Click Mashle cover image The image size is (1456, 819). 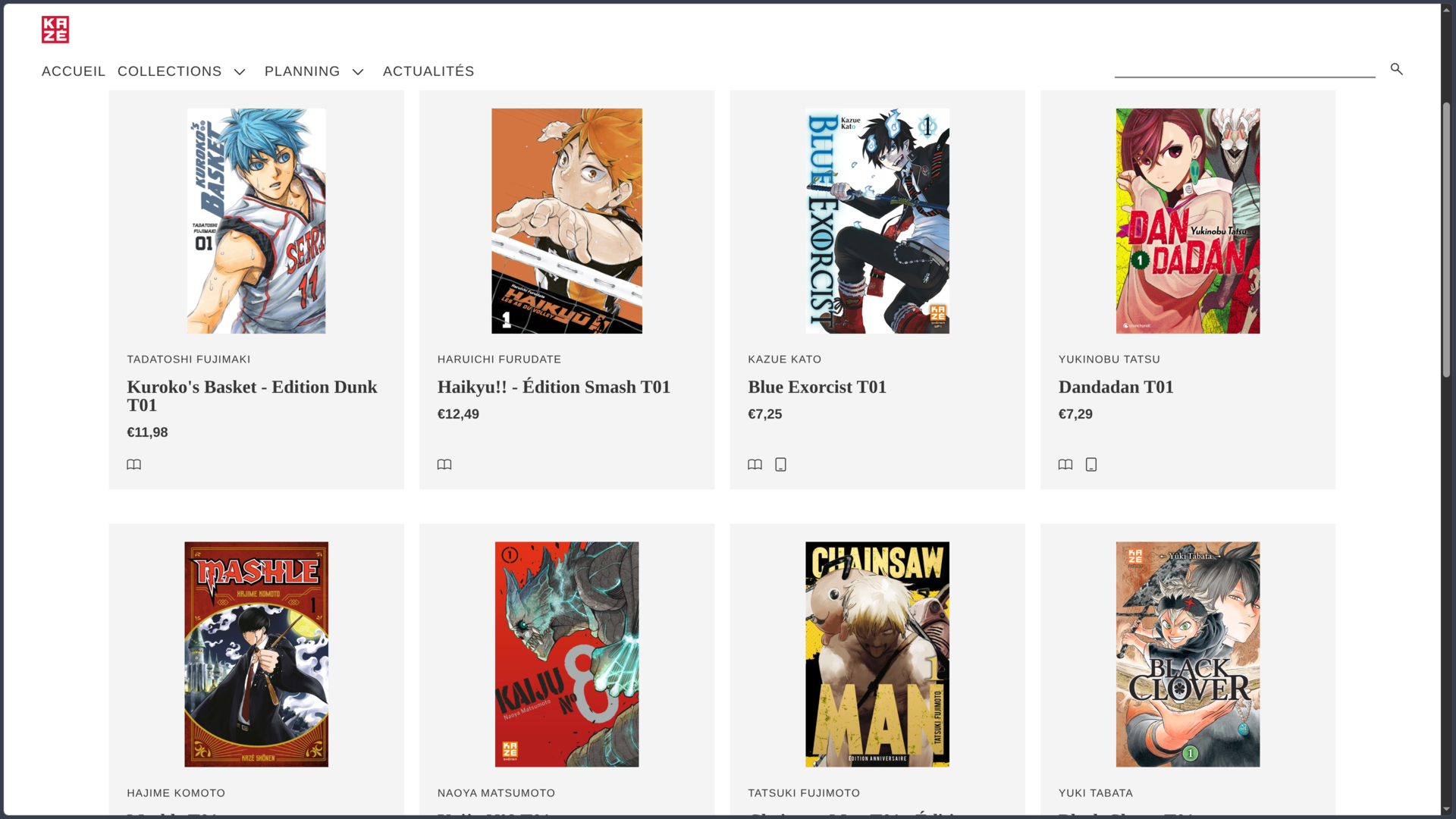(x=256, y=654)
